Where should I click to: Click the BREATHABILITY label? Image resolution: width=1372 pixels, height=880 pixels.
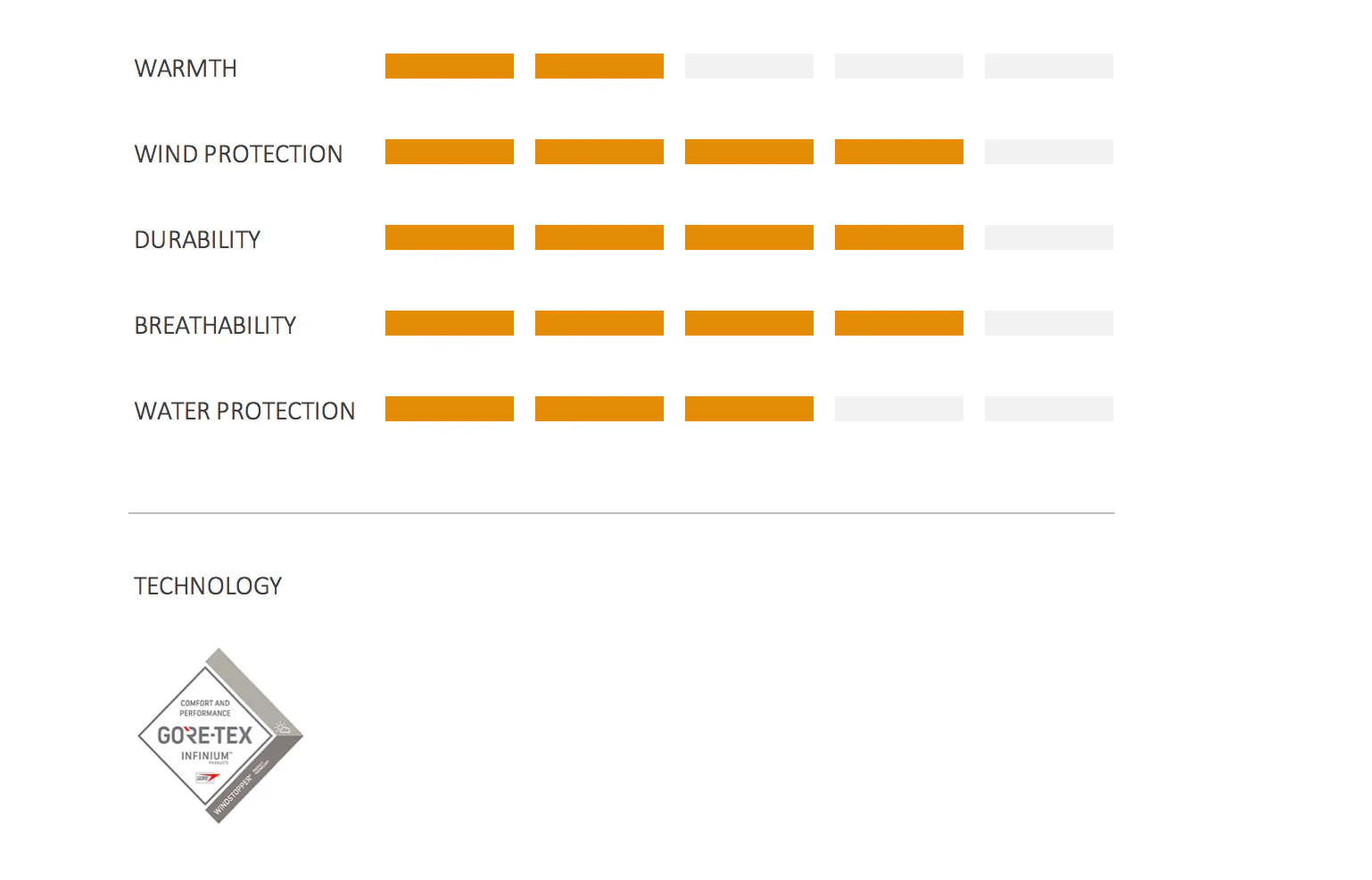[x=215, y=326]
